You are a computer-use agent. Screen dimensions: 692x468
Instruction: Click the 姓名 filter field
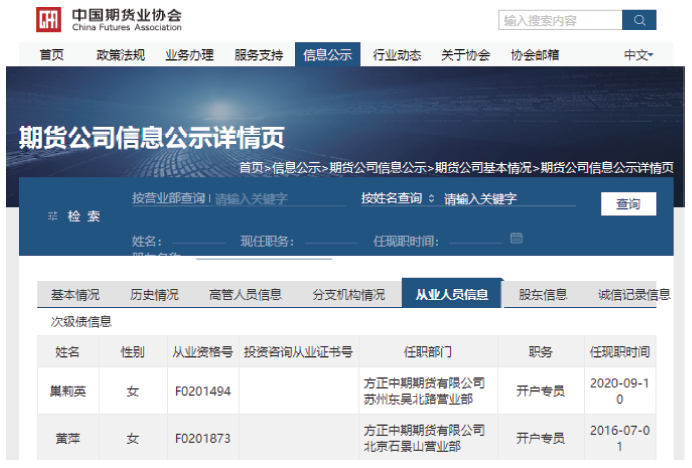[199, 240]
